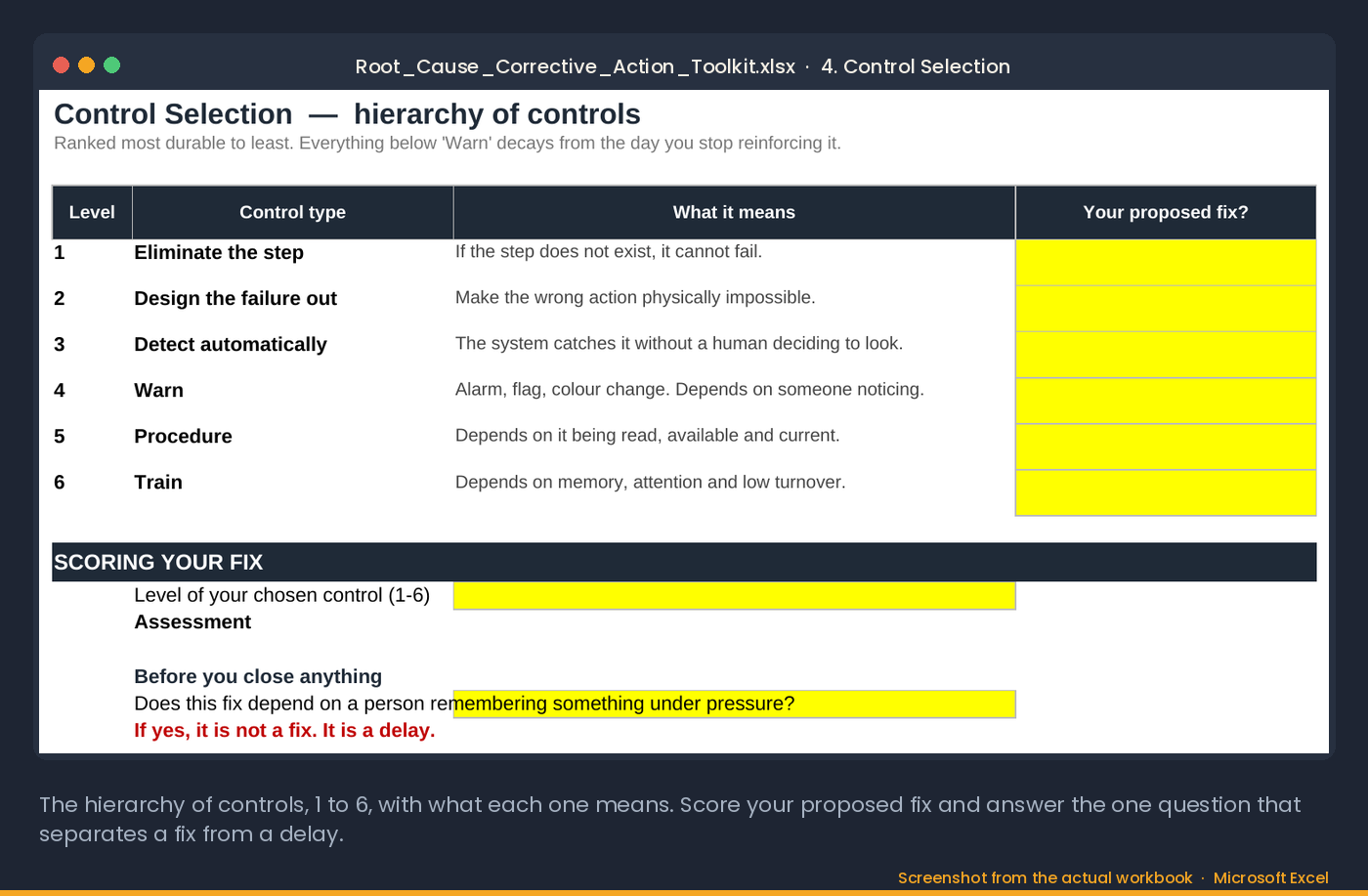Select the yellow proposed fix cell for Detect automatically

1166,355
